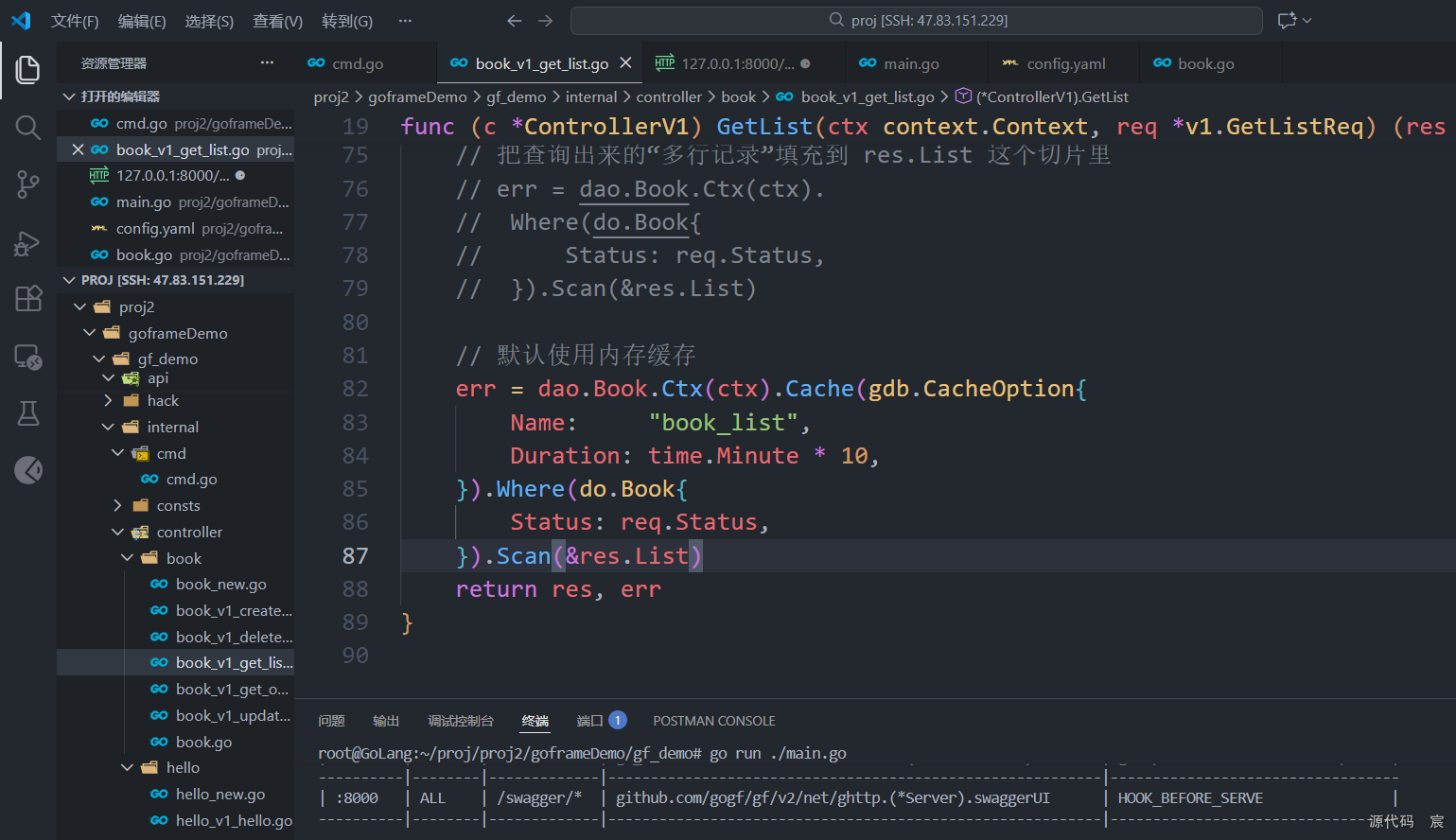Collapse the proj2 folder

coord(176,306)
